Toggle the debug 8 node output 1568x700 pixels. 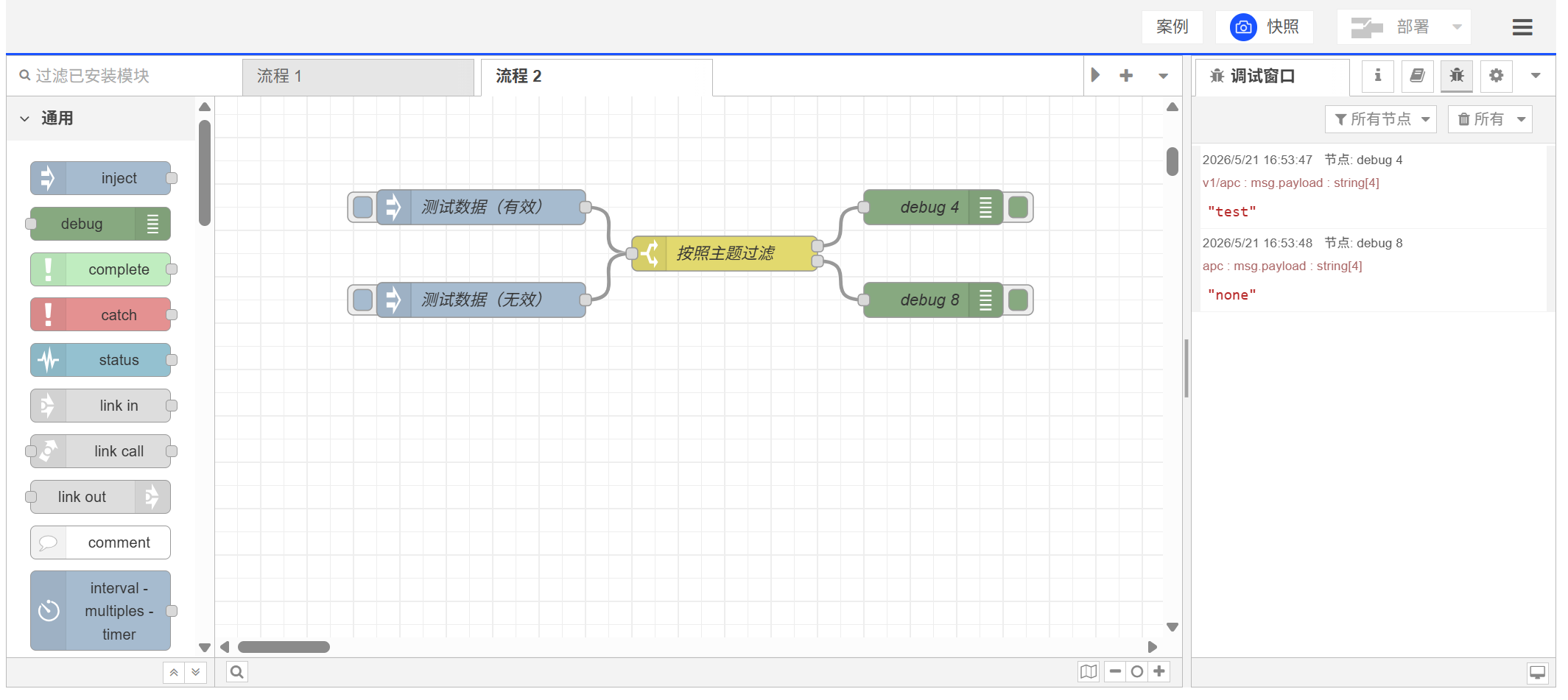coord(1018,300)
